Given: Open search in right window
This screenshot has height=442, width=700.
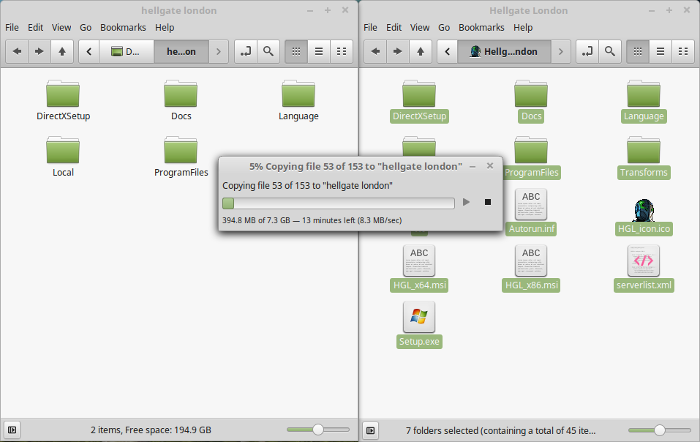Looking at the screenshot, I should point(610,51).
